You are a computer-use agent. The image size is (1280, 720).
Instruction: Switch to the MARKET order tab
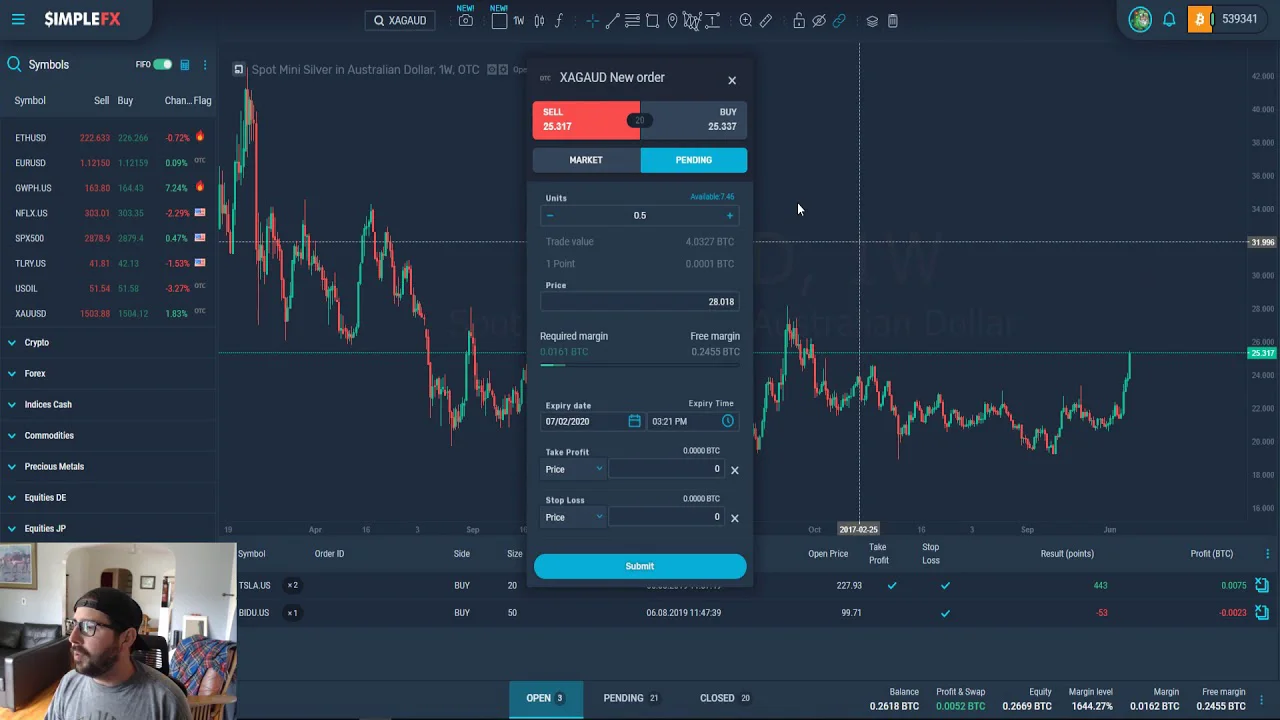click(x=586, y=160)
